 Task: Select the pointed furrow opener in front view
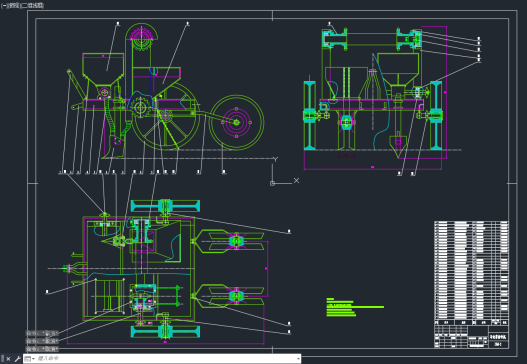[398, 145]
